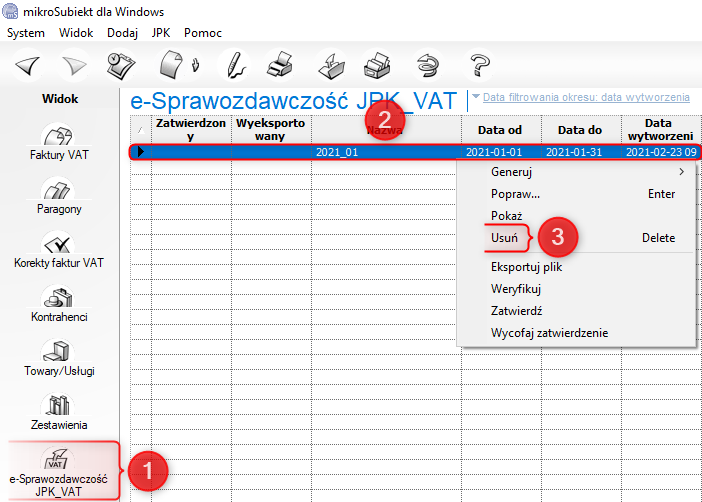The height and width of the screenshot is (502, 702).
Task: Click the 2021-01-01 date cell
Action: (x=501, y=152)
